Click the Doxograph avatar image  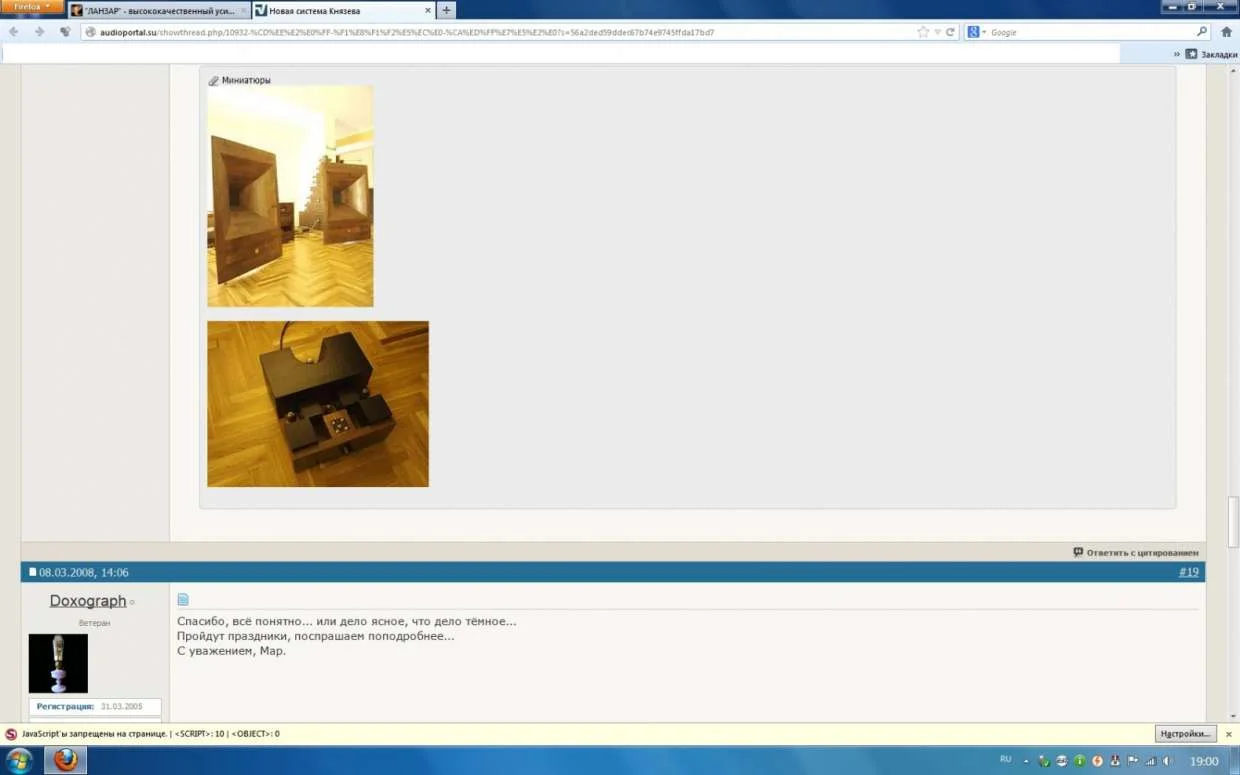click(58, 663)
